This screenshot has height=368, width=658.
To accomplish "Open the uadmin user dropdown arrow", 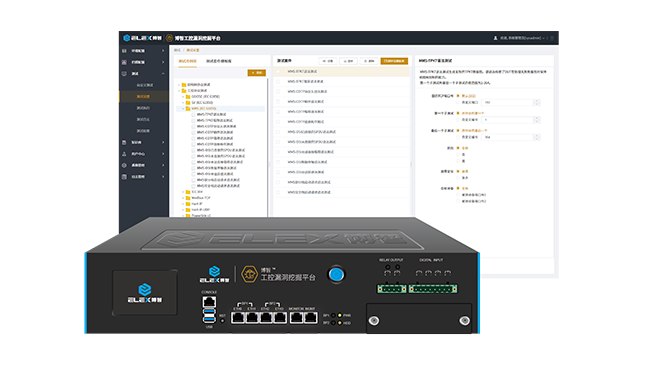I will (544, 38).
